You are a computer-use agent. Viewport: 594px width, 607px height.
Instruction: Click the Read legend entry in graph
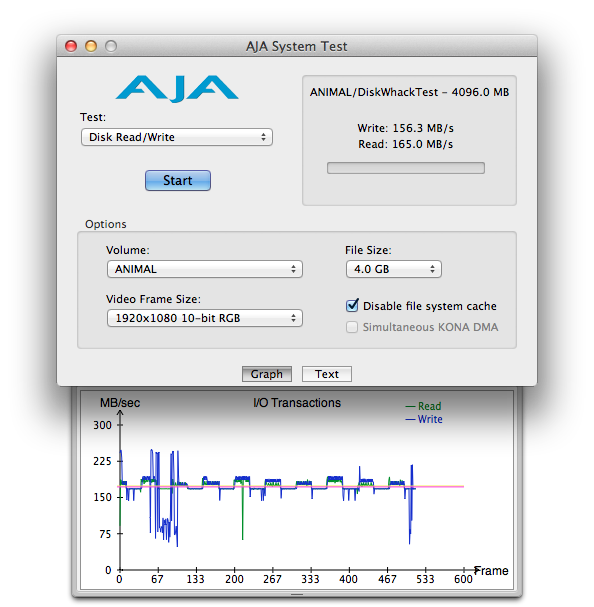pos(423,406)
